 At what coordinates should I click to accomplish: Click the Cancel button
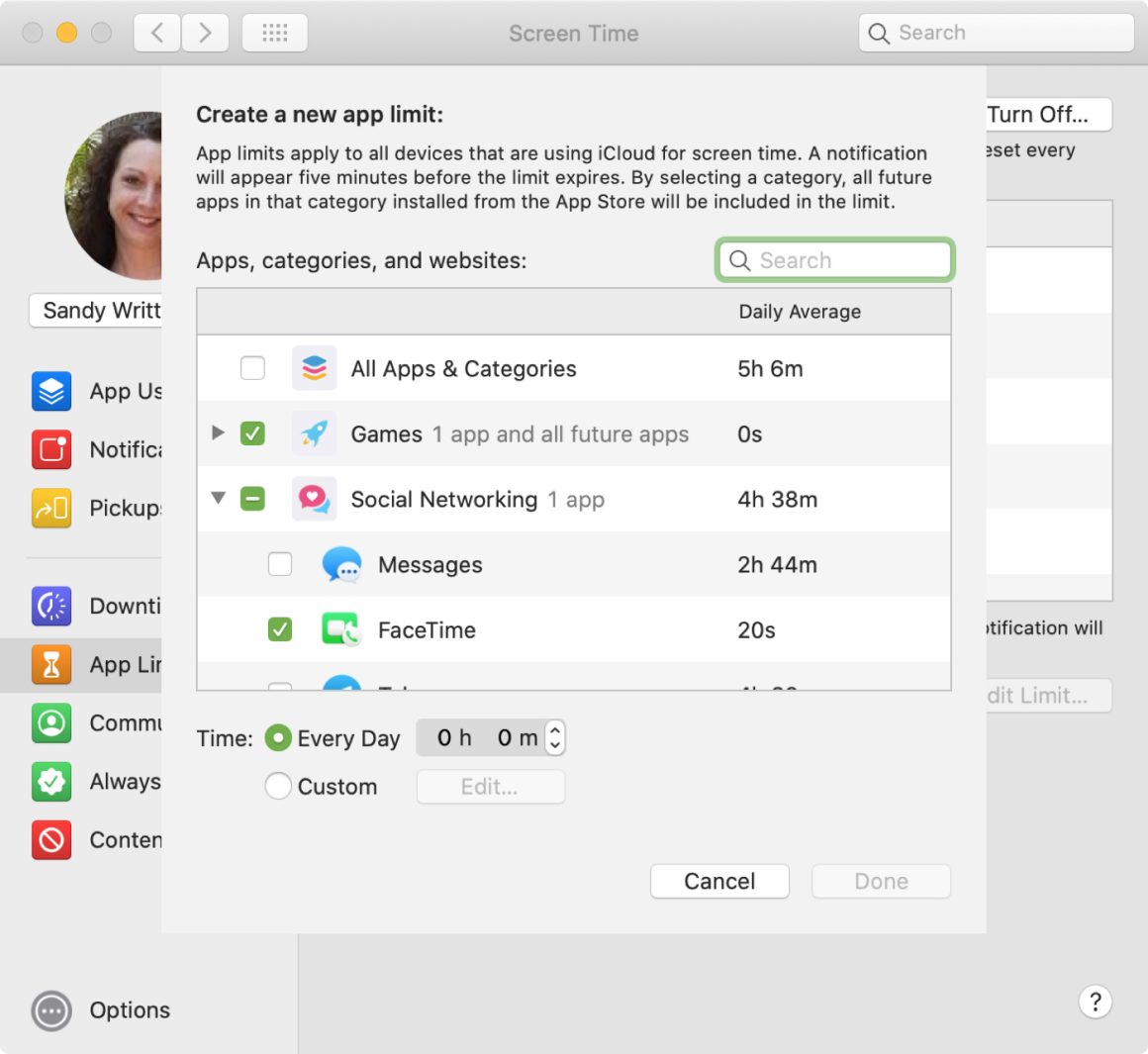pyautogui.click(x=719, y=881)
